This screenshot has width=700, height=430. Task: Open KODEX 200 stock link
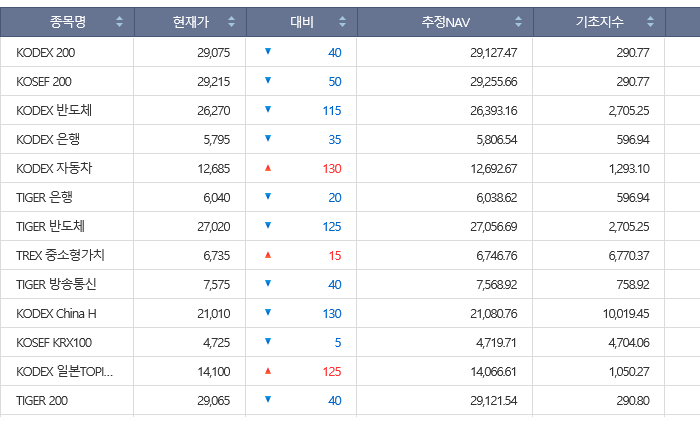(x=45, y=52)
